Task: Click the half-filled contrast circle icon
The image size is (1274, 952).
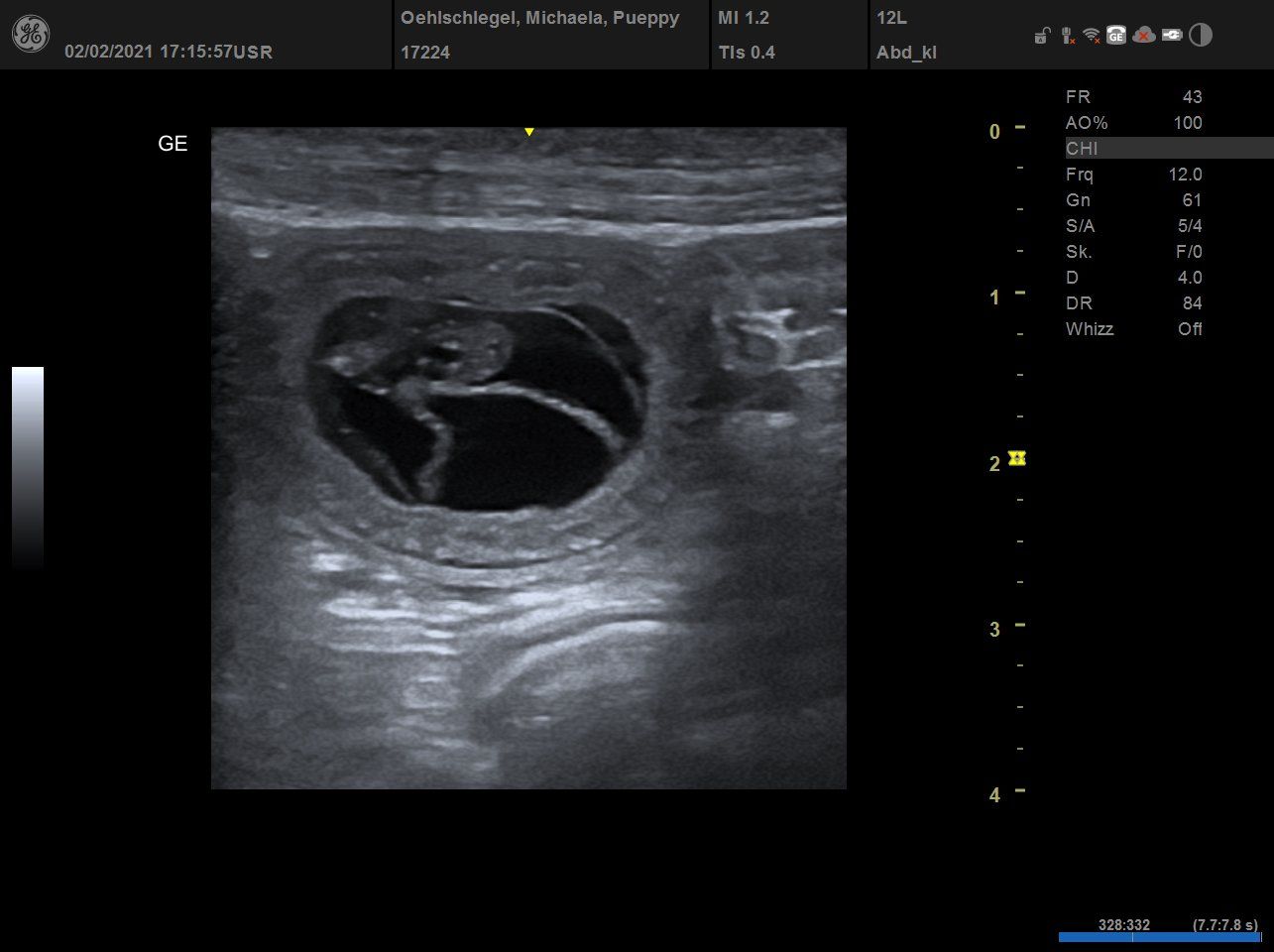Action: 1201,36
